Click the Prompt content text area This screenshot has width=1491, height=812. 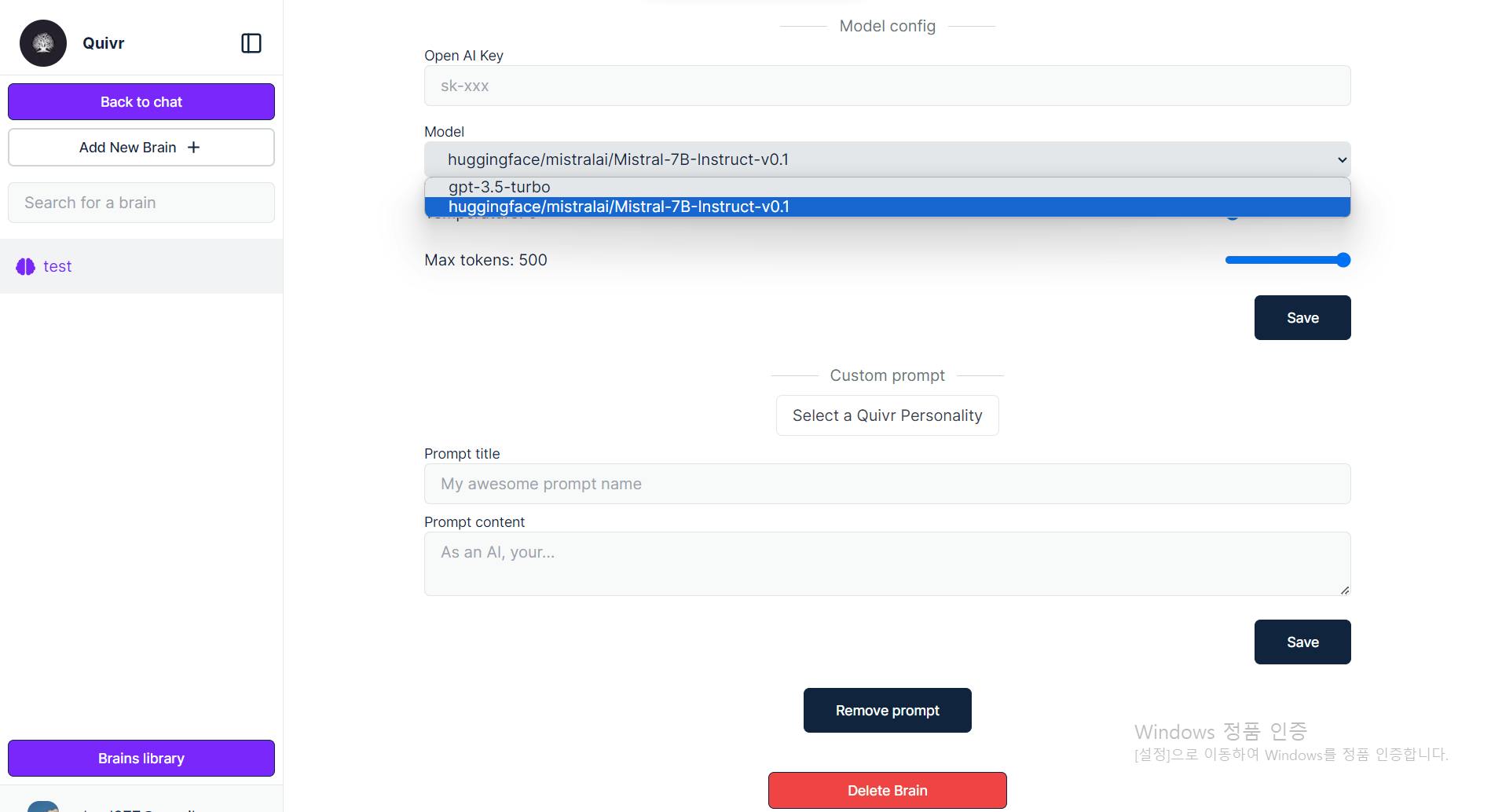point(888,564)
